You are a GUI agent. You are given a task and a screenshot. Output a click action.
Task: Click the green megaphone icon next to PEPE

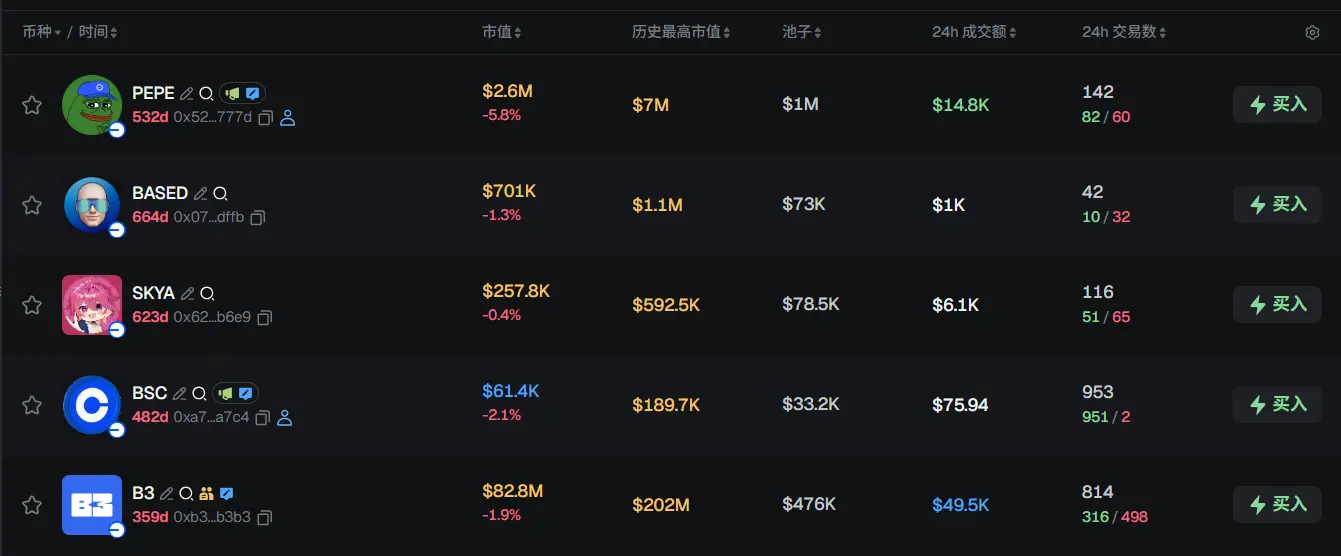tap(232, 93)
